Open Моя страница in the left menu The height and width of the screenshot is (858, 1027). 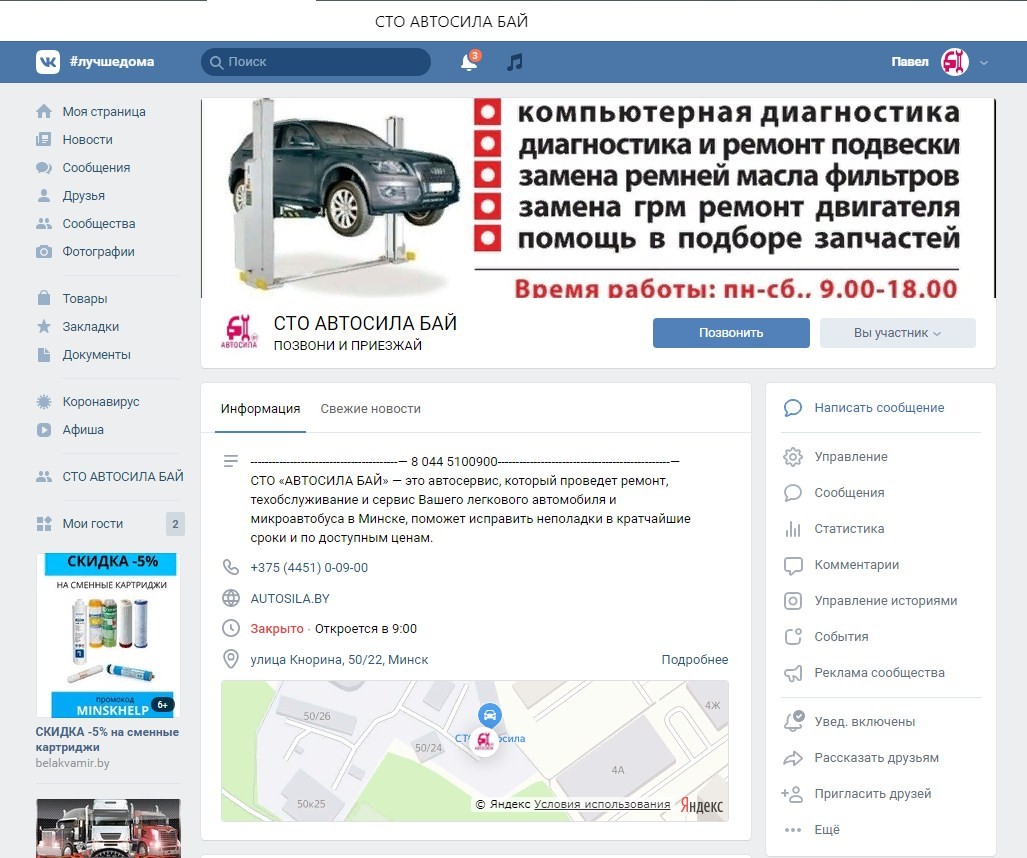(104, 111)
